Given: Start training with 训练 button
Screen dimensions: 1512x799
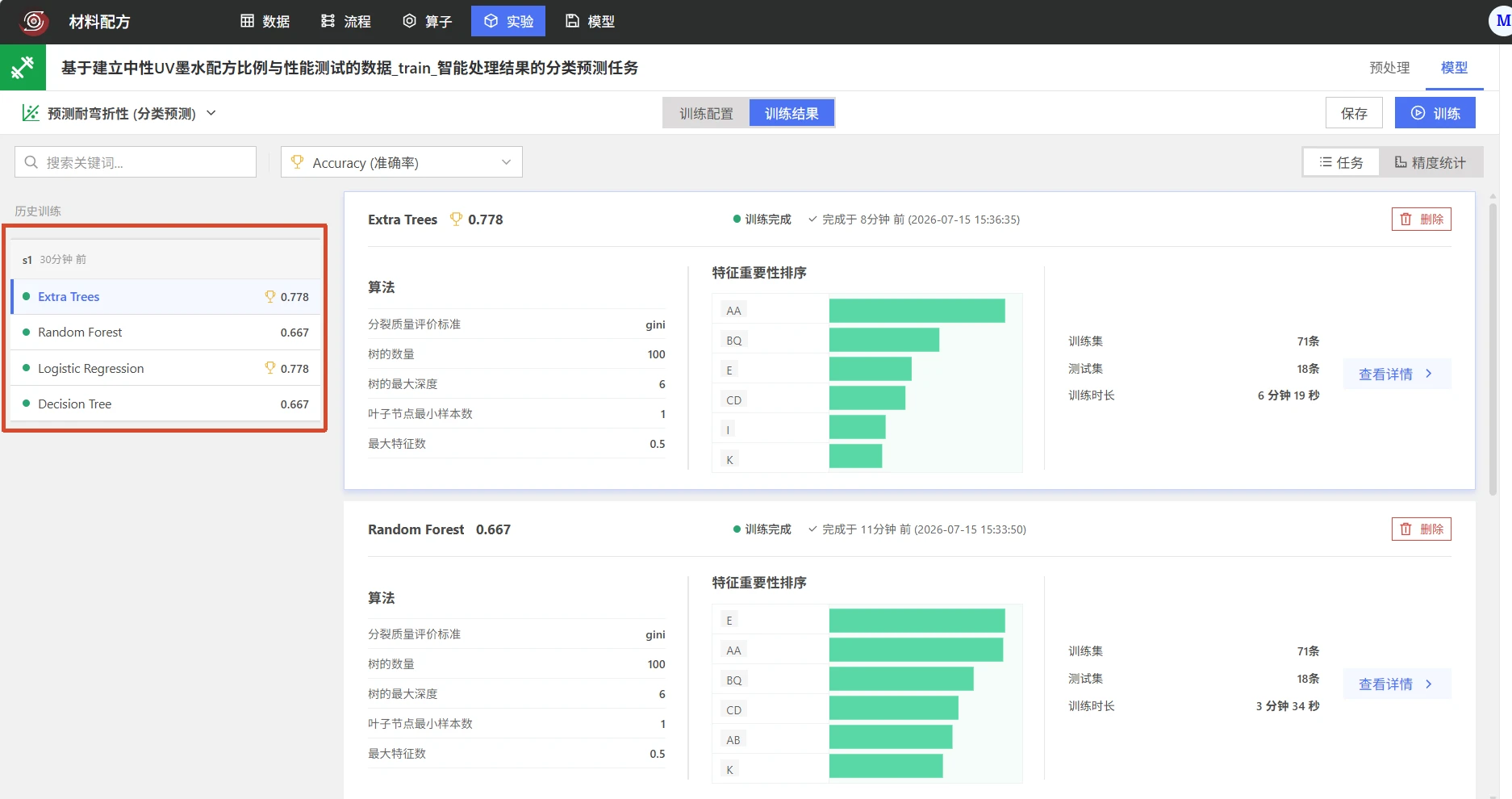Looking at the screenshot, I should [x=1435, y=113].
